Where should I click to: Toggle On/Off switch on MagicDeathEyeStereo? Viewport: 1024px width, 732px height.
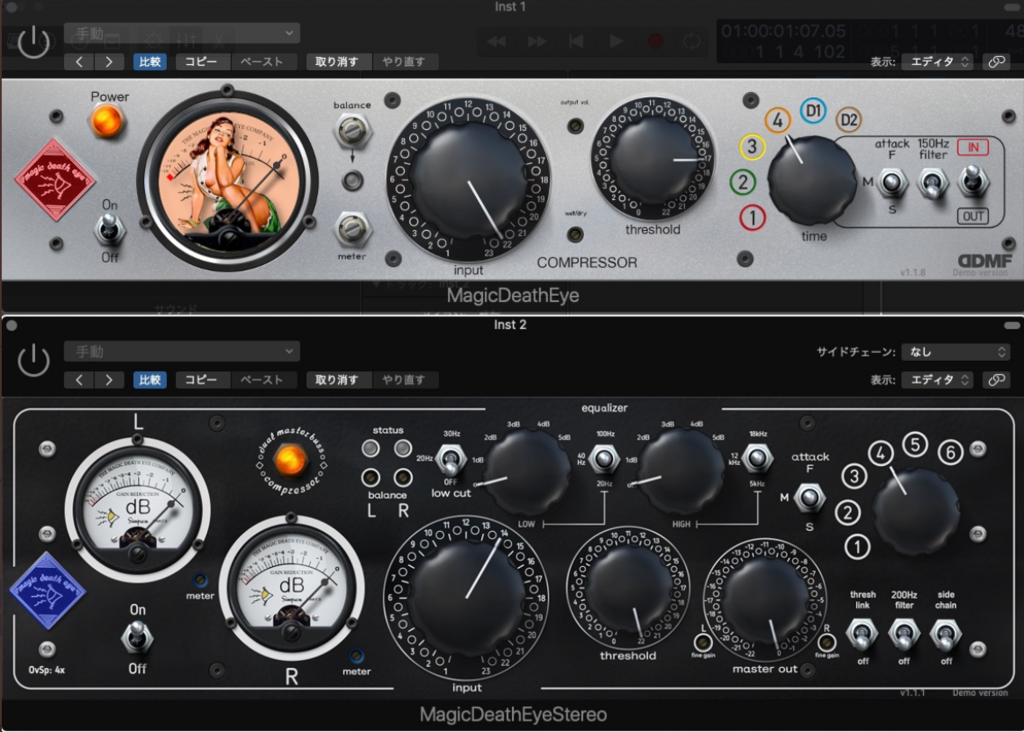(x=137, y=637)
